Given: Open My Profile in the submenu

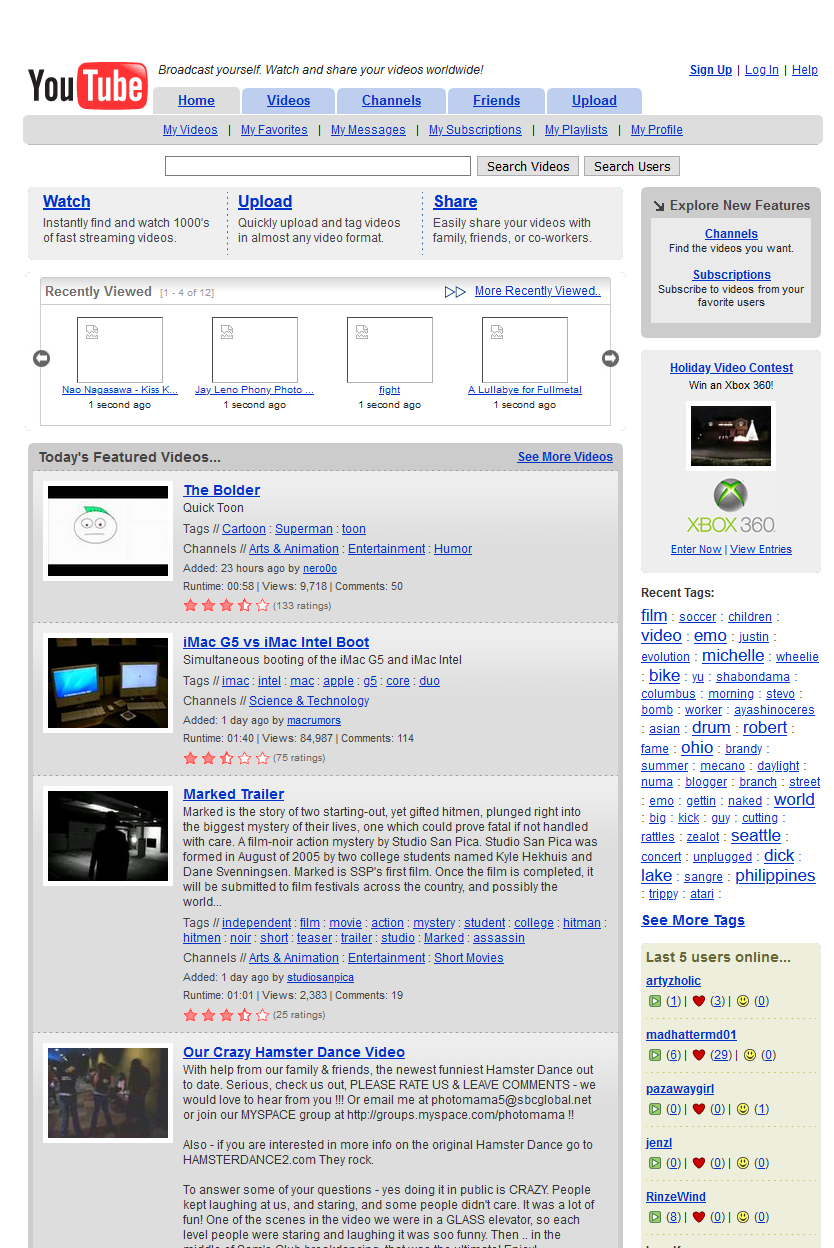Looking at the screenshot, I should click(657, 130).
